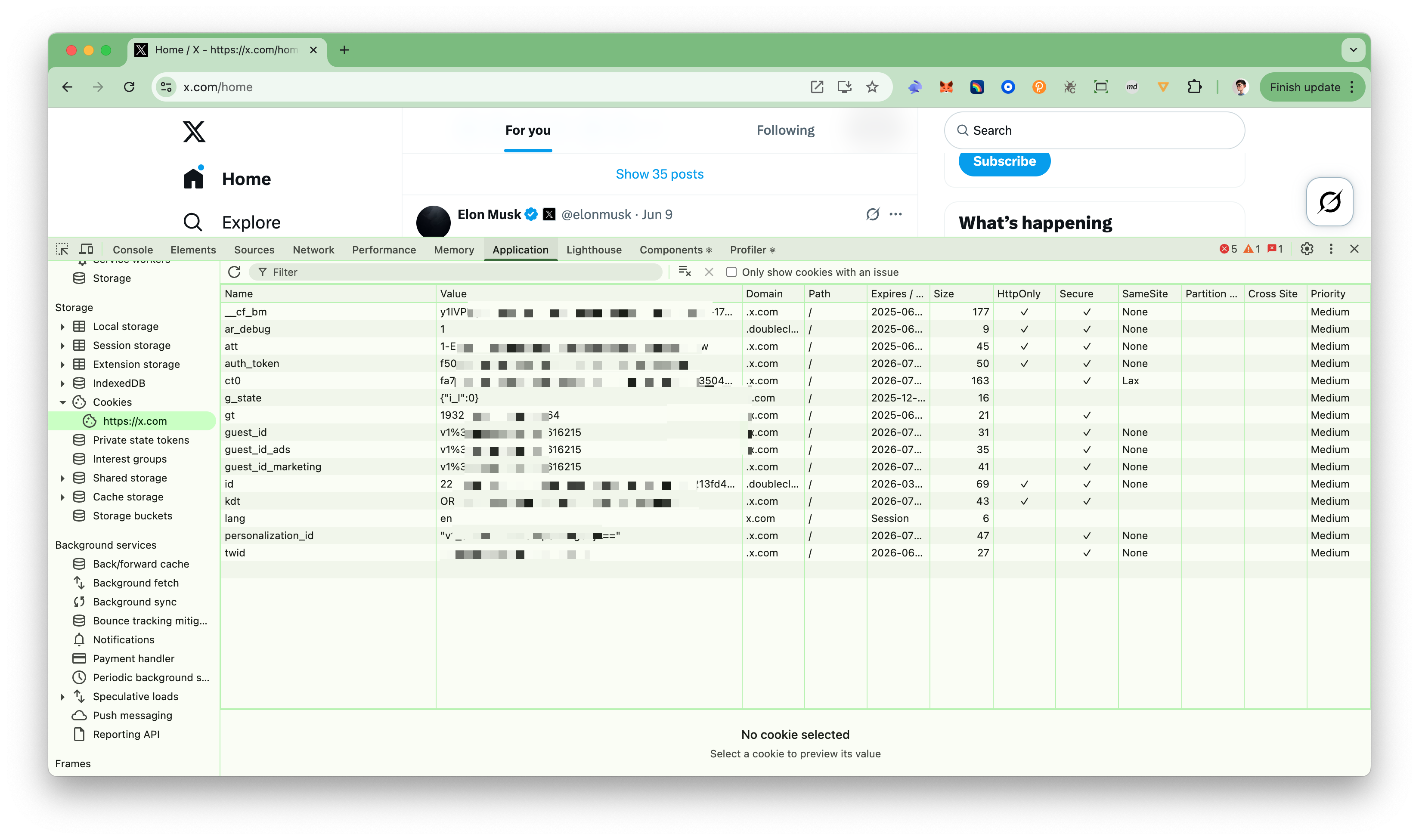1419x840 pixels.
Task: Activate the DevTools inspect element tool
Action: pyautogui.click(x=62, y=249)
